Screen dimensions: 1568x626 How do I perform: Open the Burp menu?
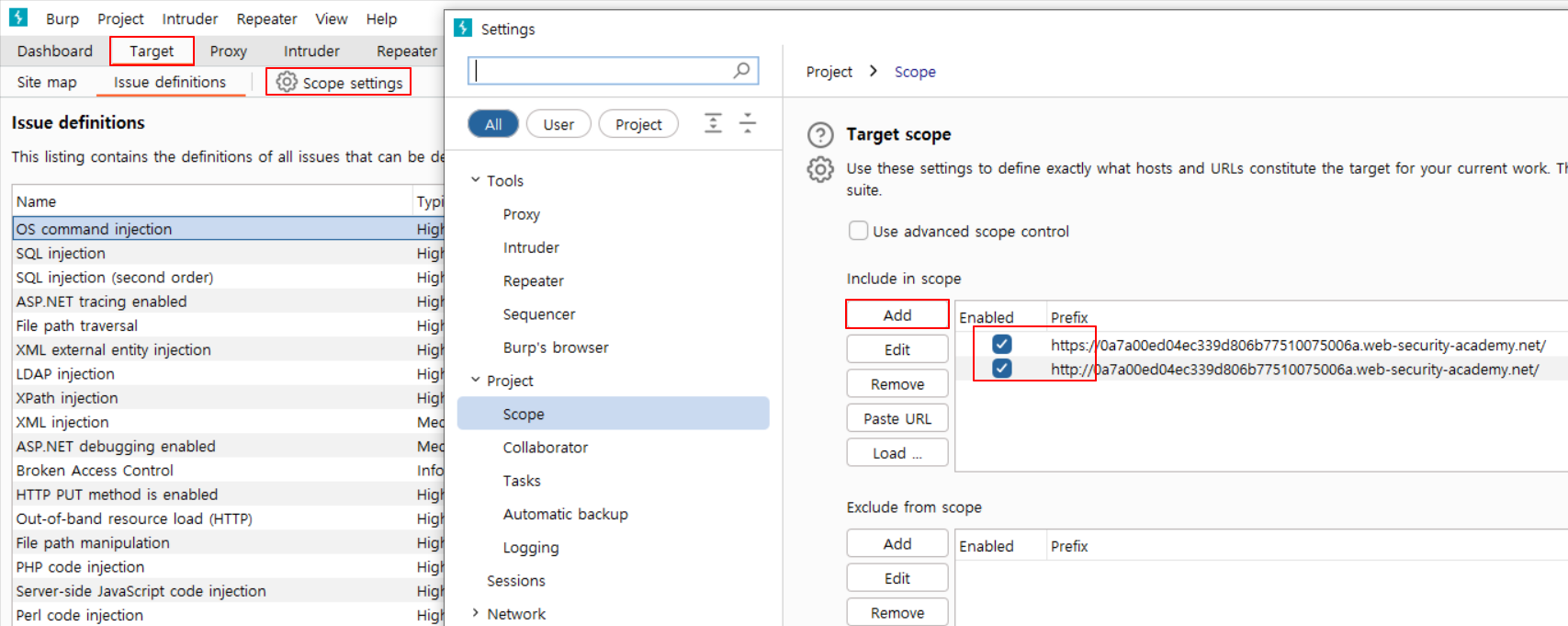point(62,18)
